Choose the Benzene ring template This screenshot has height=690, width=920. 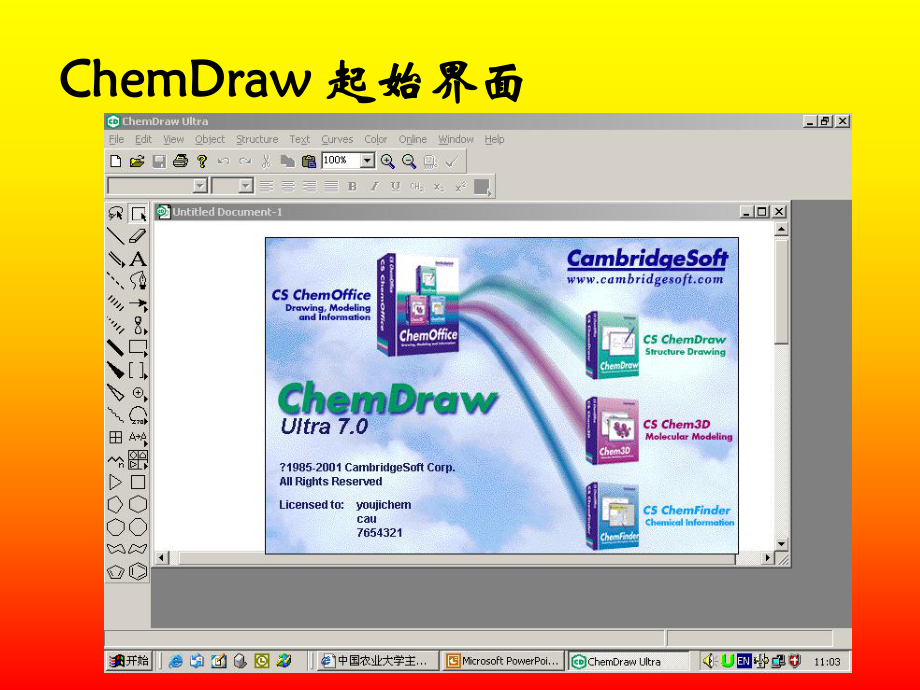click(138, 571)
